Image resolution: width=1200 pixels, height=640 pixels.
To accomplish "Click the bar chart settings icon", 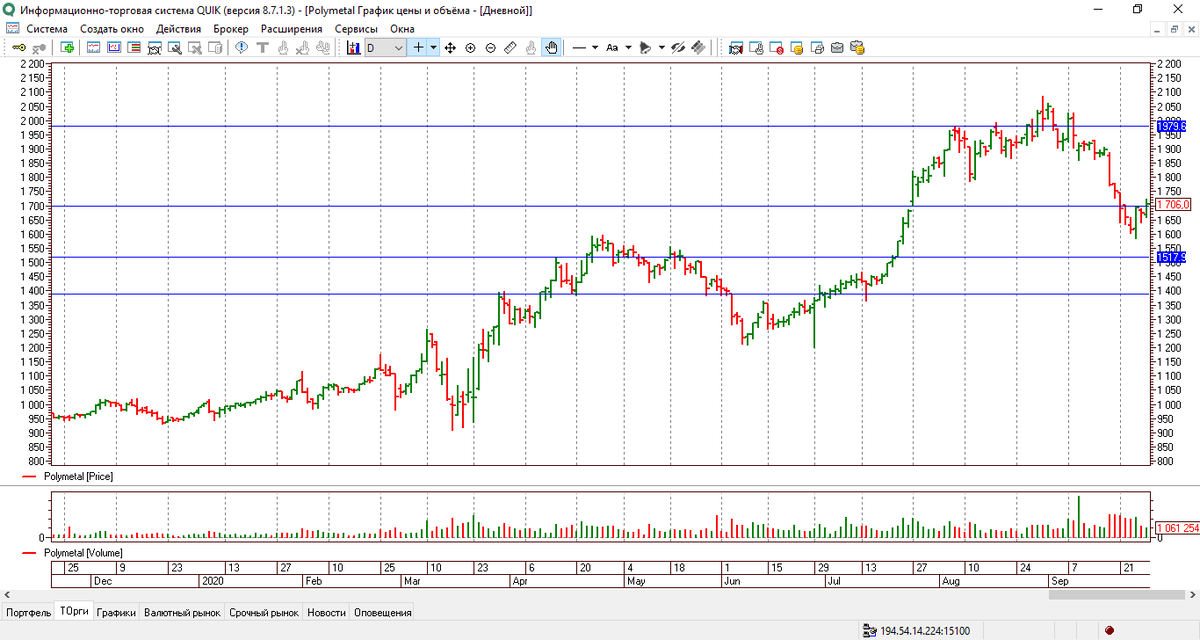I will 353,47.
